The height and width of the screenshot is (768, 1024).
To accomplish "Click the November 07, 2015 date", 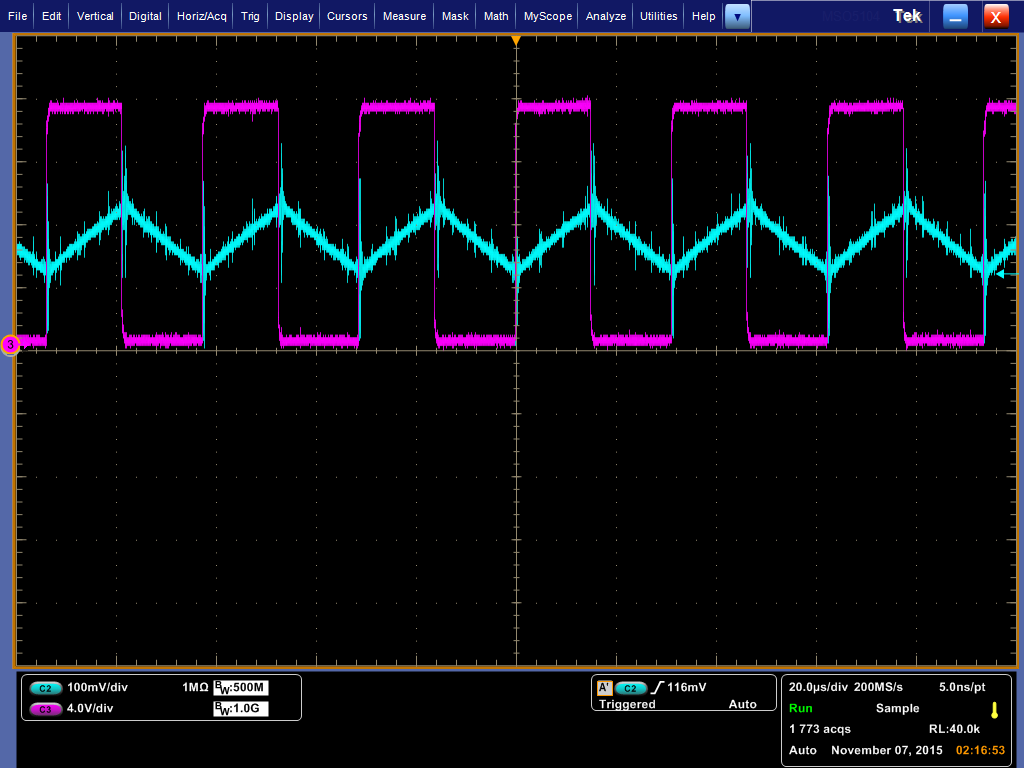I will 886,750.
